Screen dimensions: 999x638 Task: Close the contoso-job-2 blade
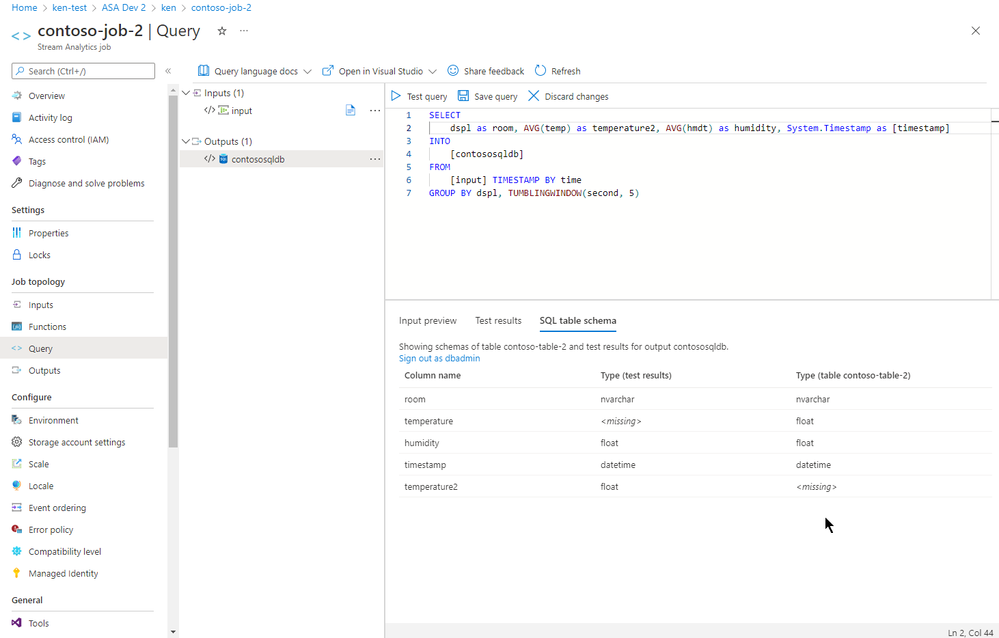(x=975, y=31)
